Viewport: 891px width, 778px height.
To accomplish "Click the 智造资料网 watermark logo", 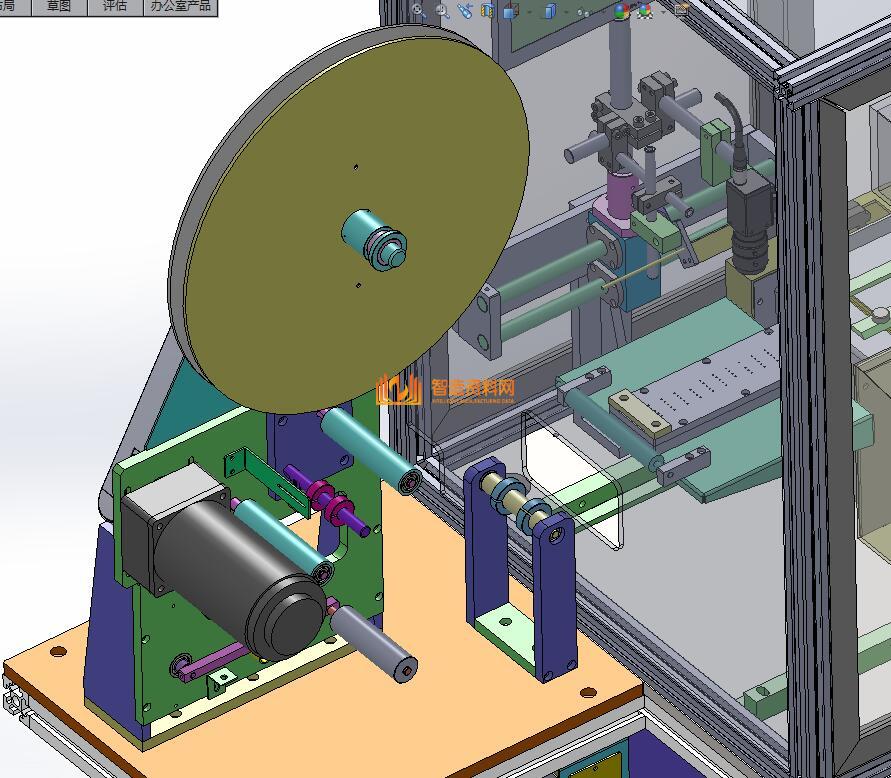I will [446, 390].
